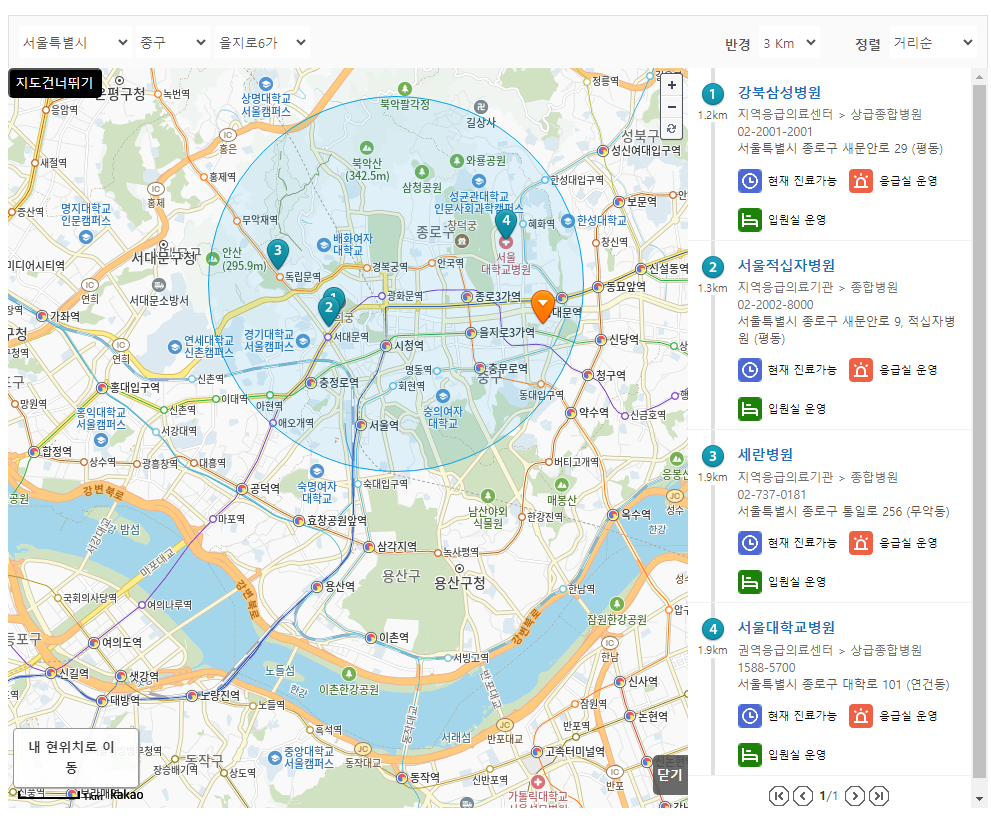Click scrollbar down arrow in results list
This screenshot has width=991, height=826.
979,799
